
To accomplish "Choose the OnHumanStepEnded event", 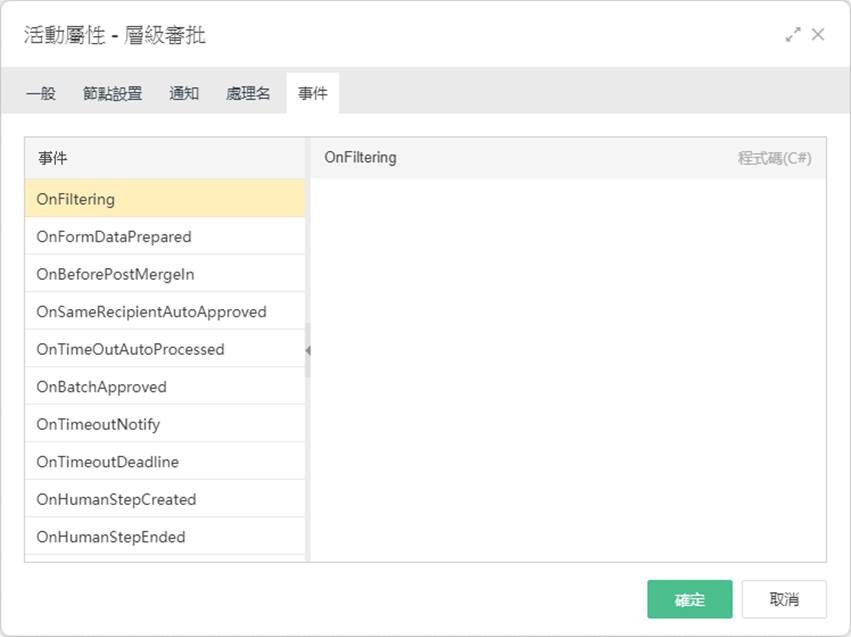I will coord(165,536).
